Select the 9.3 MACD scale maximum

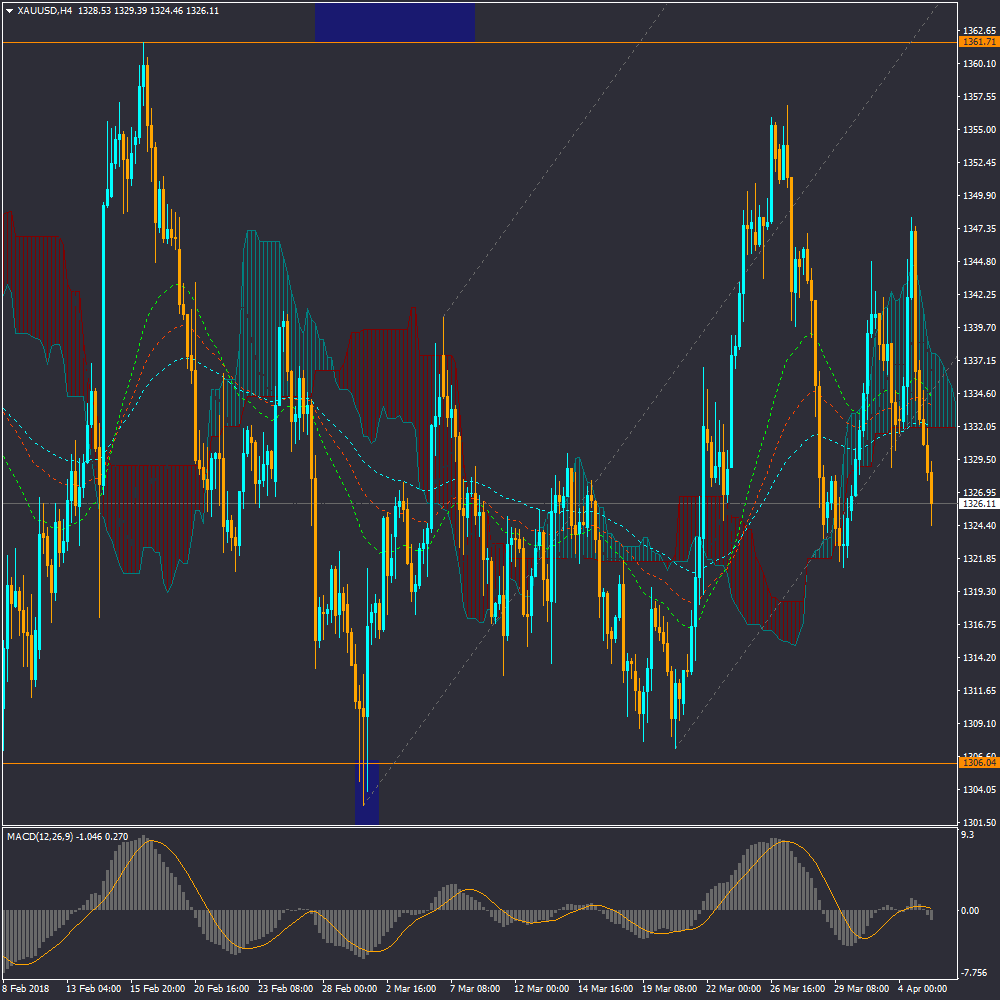click(966, 834)
